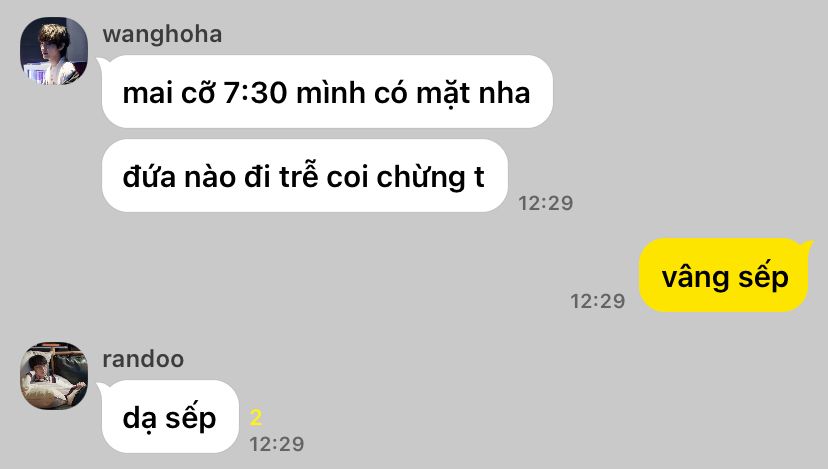This screenshot has width=828, height=469.
Task: Select randoo's "dạ sếp" message bubble
Action: coord(170,417)
